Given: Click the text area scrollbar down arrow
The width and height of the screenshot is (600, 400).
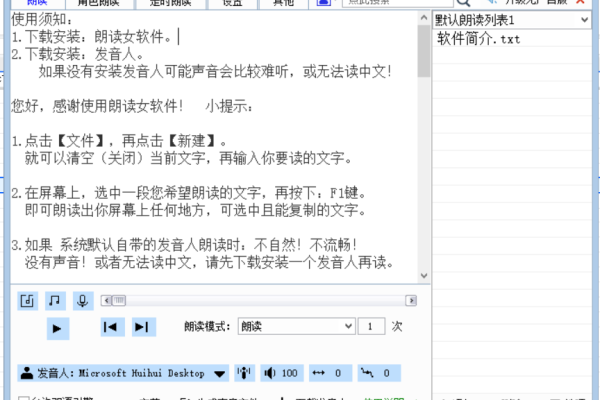Looking at the screenshot, I should click(x=424, y=276).
